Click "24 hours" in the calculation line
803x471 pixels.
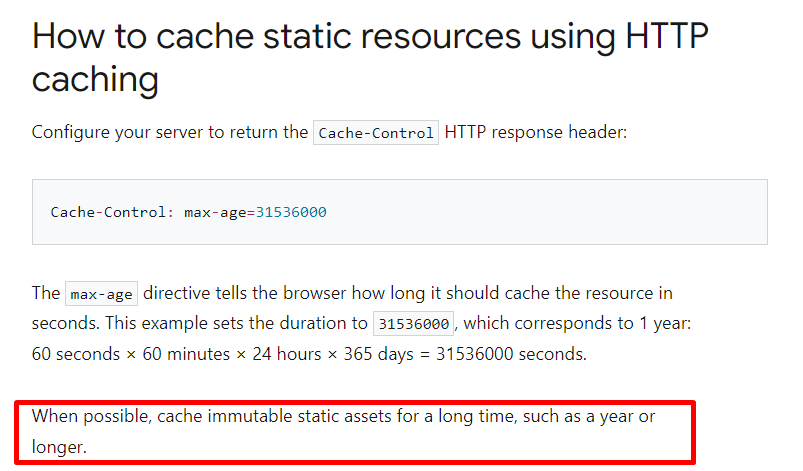(x=287, y=354)
